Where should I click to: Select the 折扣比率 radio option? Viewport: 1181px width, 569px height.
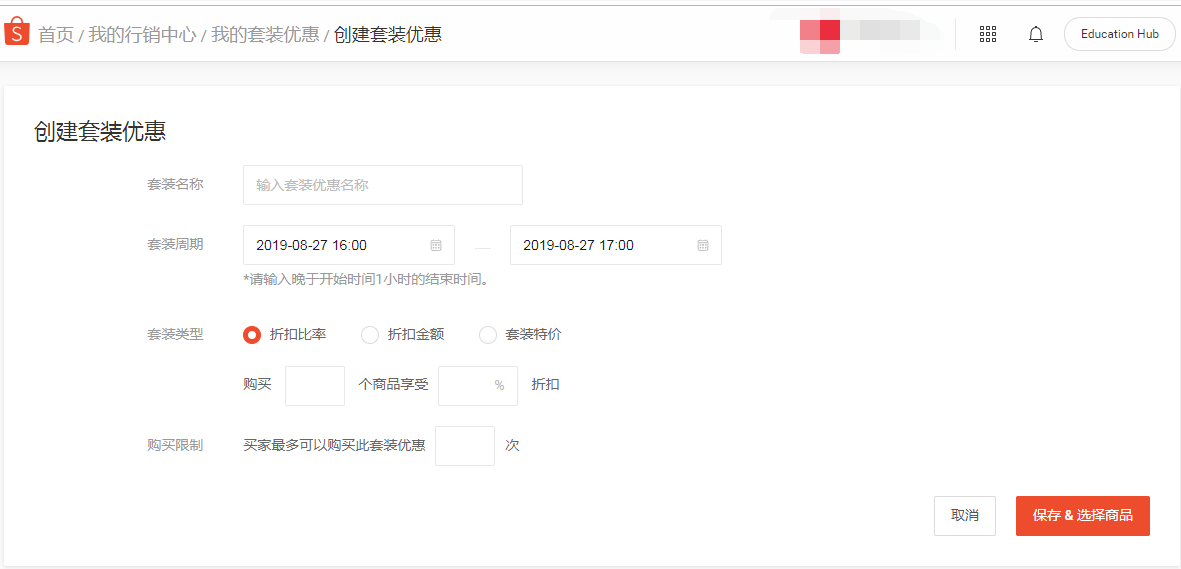pos(252,335)
